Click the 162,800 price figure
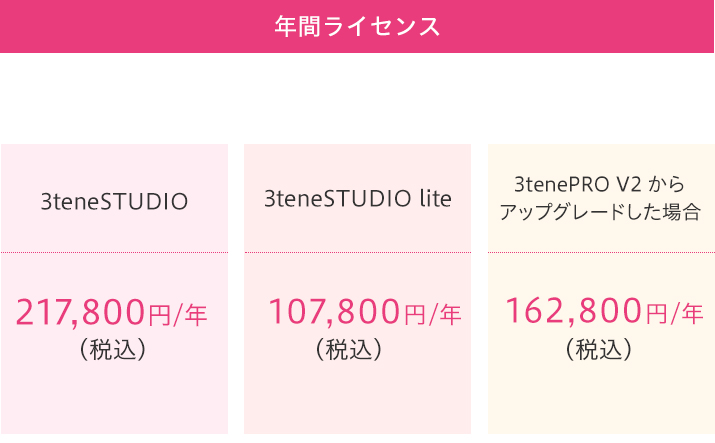The width and height of the screenshot is (715, 443). [574, 311]
